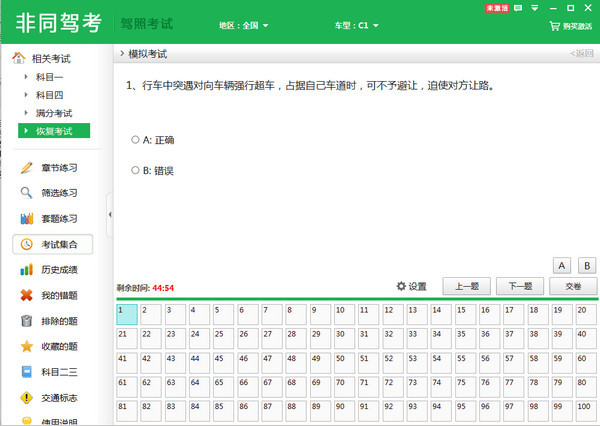The height and width of the screenshot is (426, 600).
Task: Select 满分考试 in the exam tree
Action: click(x=55, y=113)
